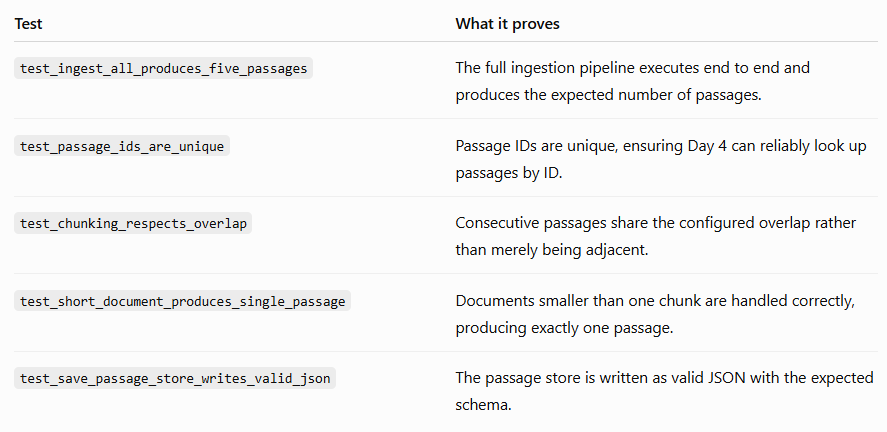Click the text "producing exactly one passage."
This screenshot has height=432, width=887.
coord(564,328)
